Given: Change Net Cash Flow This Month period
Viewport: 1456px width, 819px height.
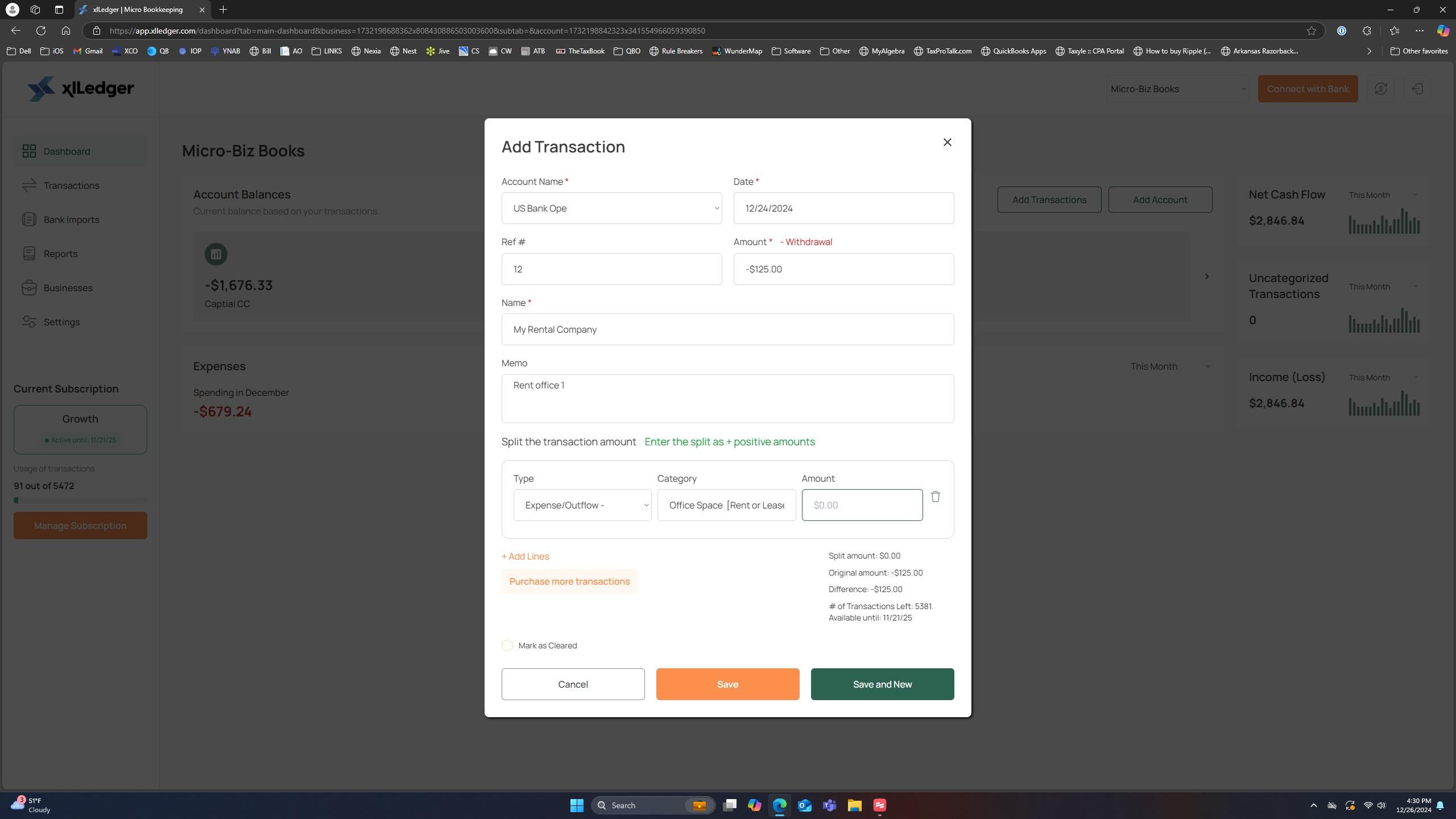Looking at the screenshot, I should (1383, 195).
